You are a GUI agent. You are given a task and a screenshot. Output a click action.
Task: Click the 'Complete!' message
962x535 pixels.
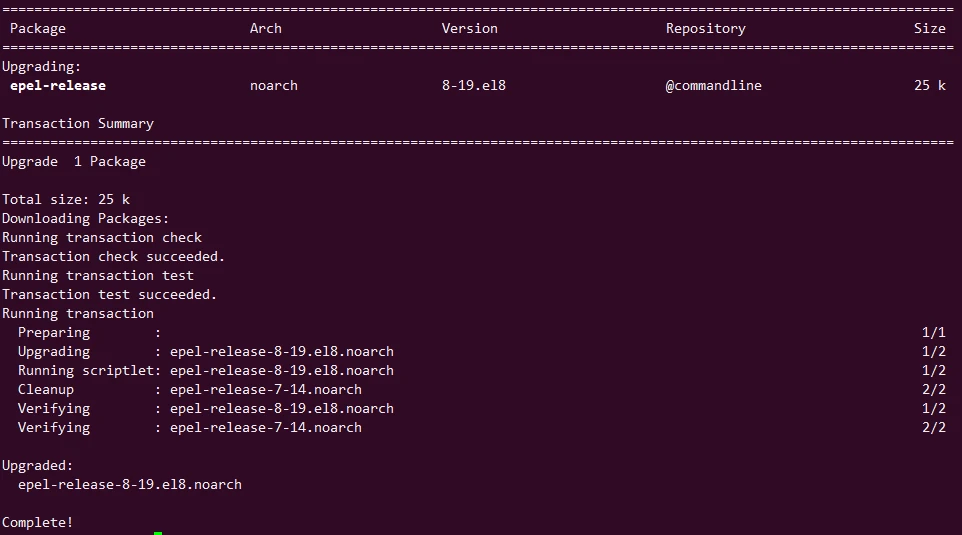click(38, 523)
